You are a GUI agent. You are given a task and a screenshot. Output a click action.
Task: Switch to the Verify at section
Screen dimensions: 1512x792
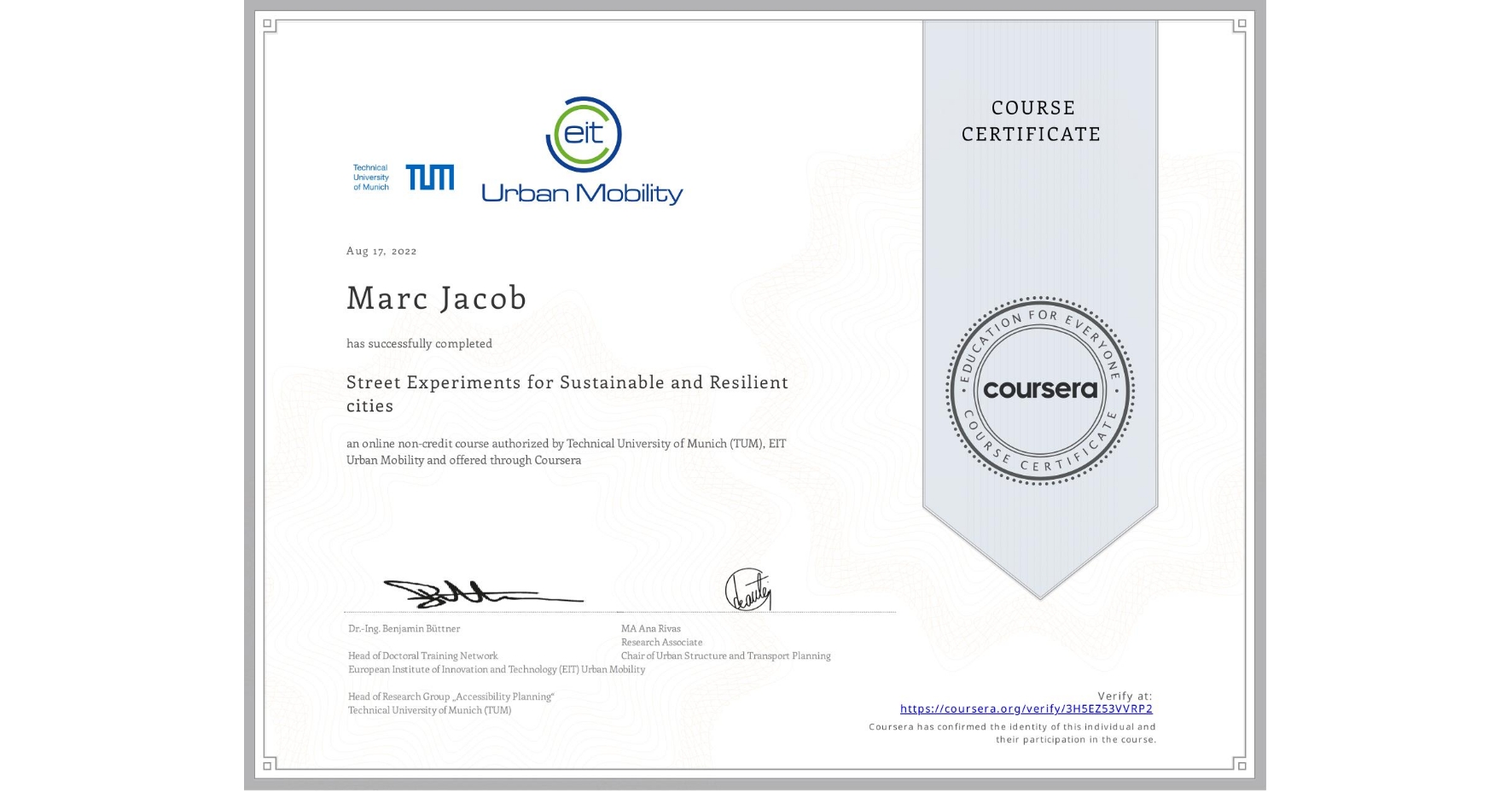[1123, 695]
